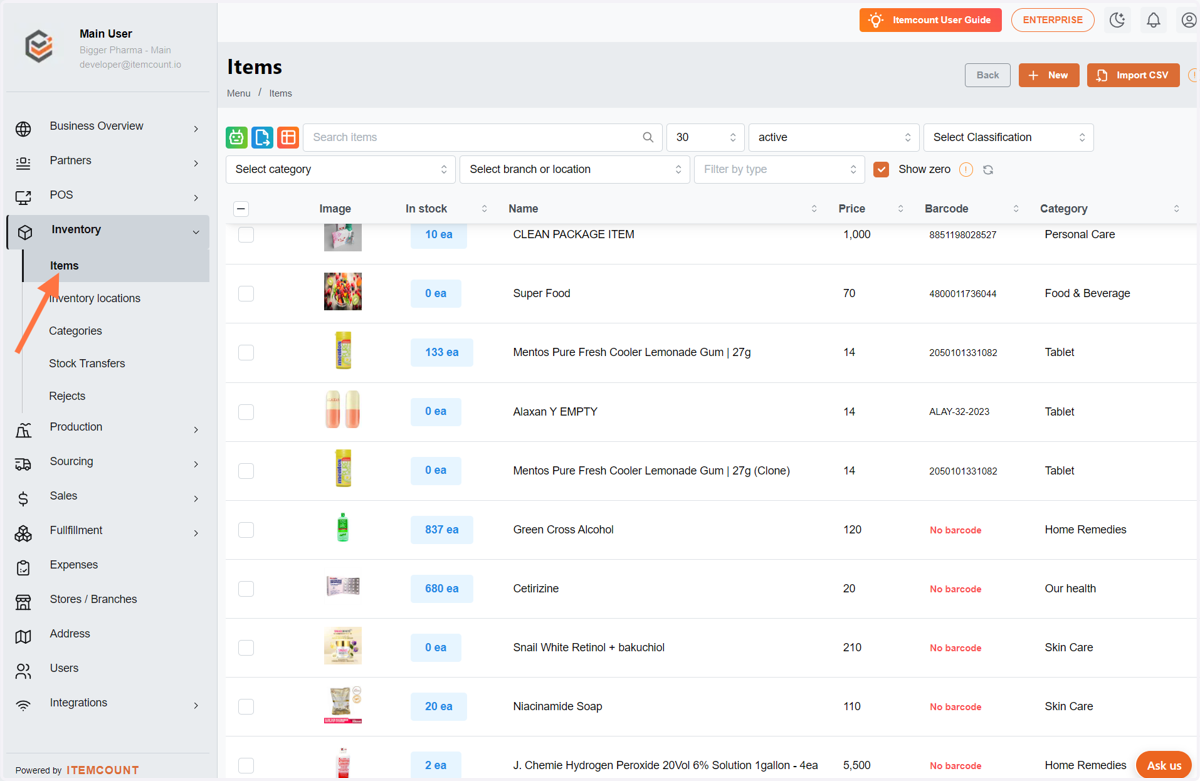Open Stock Transfers submenu item
The width and height of the screenshot is (1200, 781).
tap(87, 364)
